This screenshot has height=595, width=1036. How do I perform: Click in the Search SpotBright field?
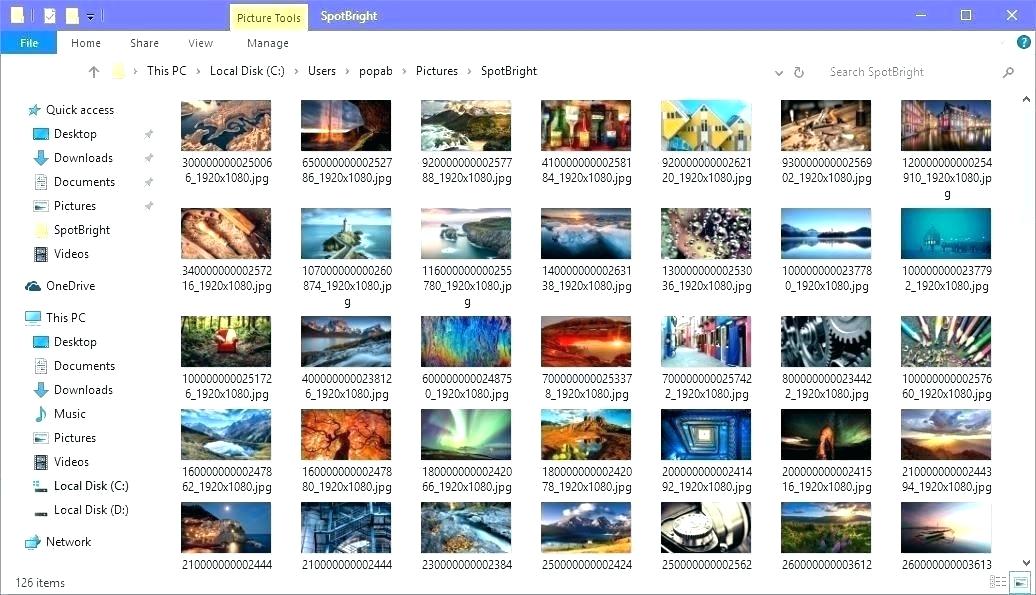(912, 72)
